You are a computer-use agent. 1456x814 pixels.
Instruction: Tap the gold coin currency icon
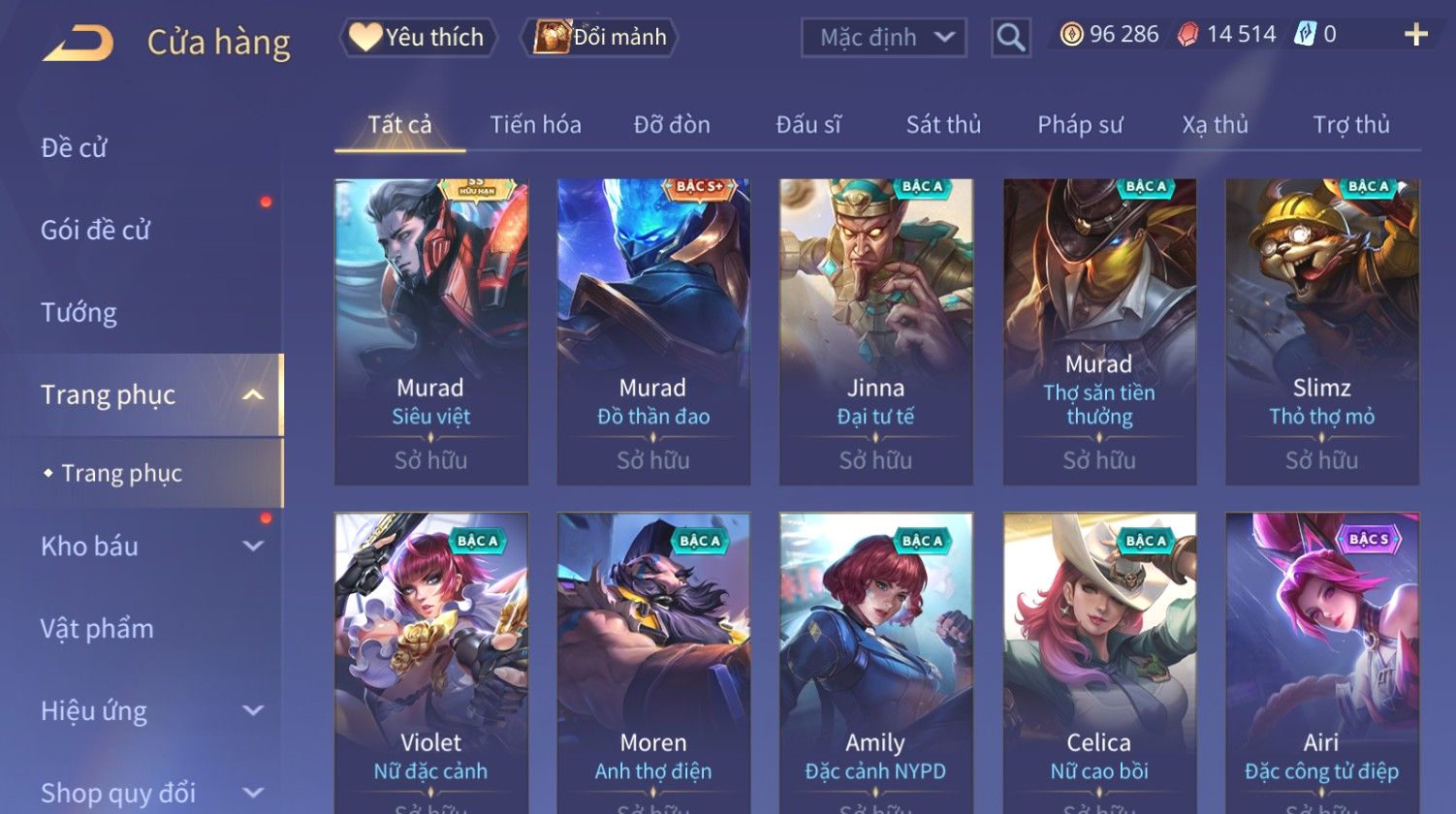(1071, 35)
